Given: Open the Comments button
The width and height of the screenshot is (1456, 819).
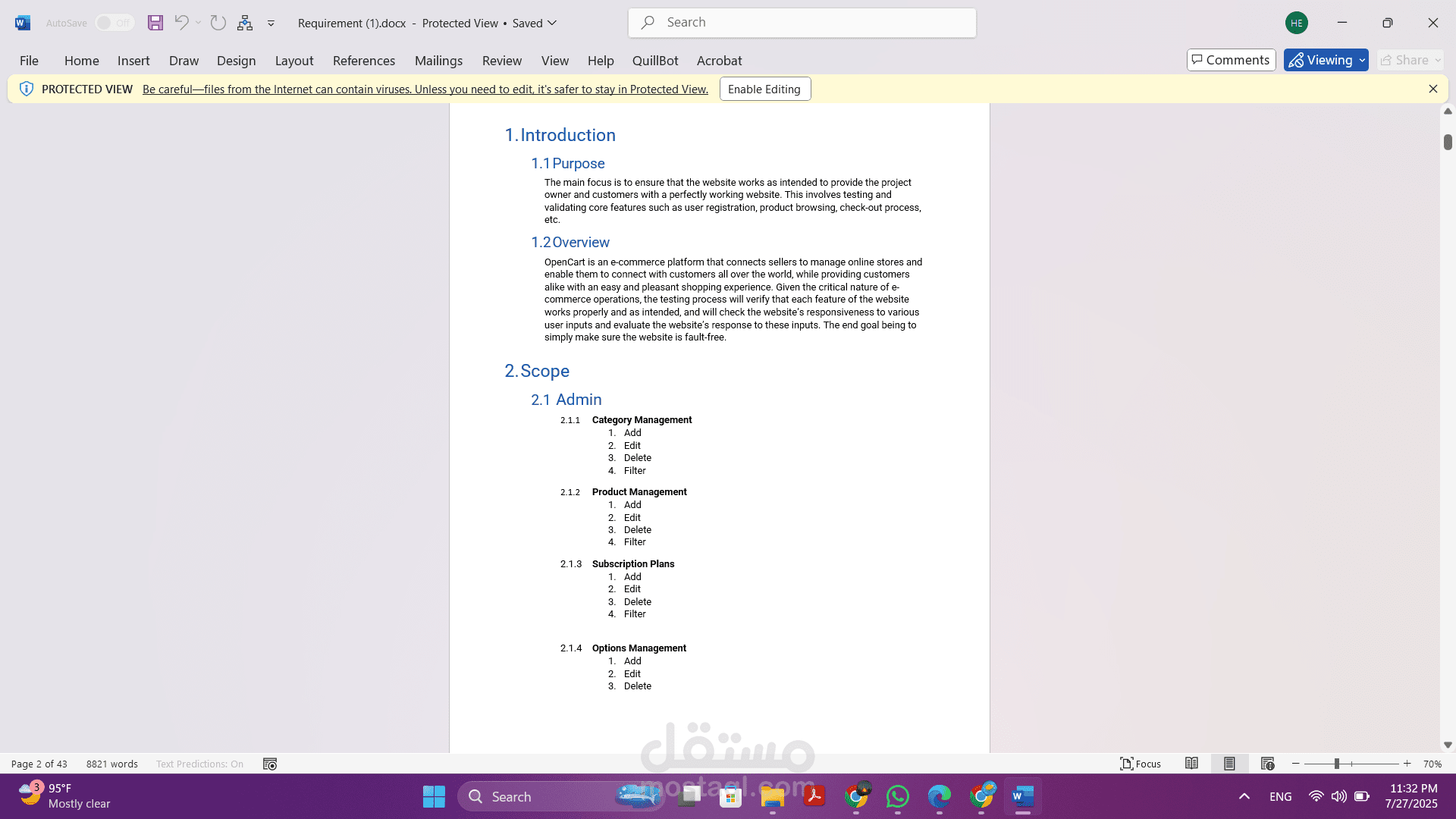Looking at the screenshot, I should 1231,60.
